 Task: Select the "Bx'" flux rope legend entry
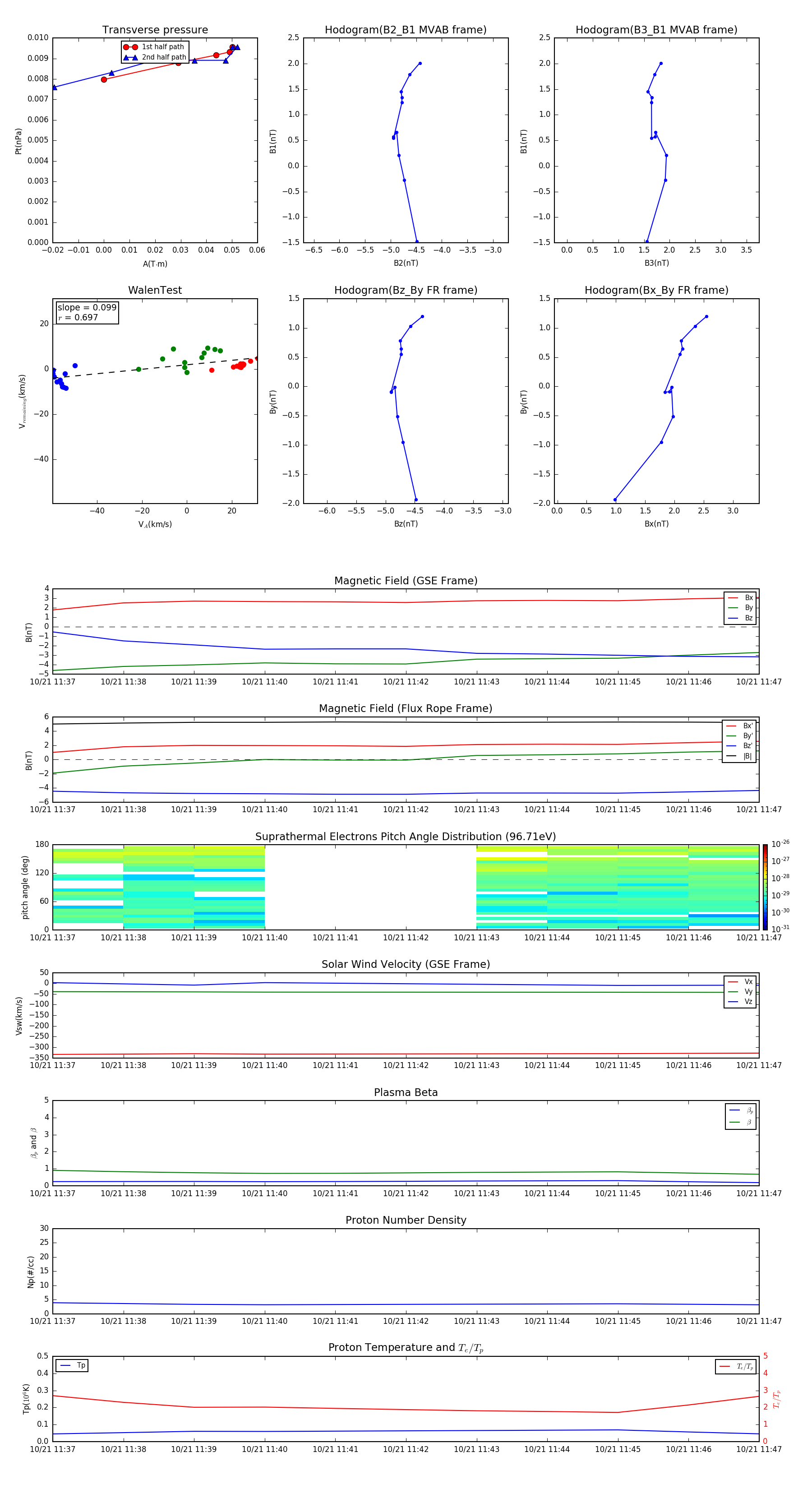pyautogui.click(x=740, y=726)
